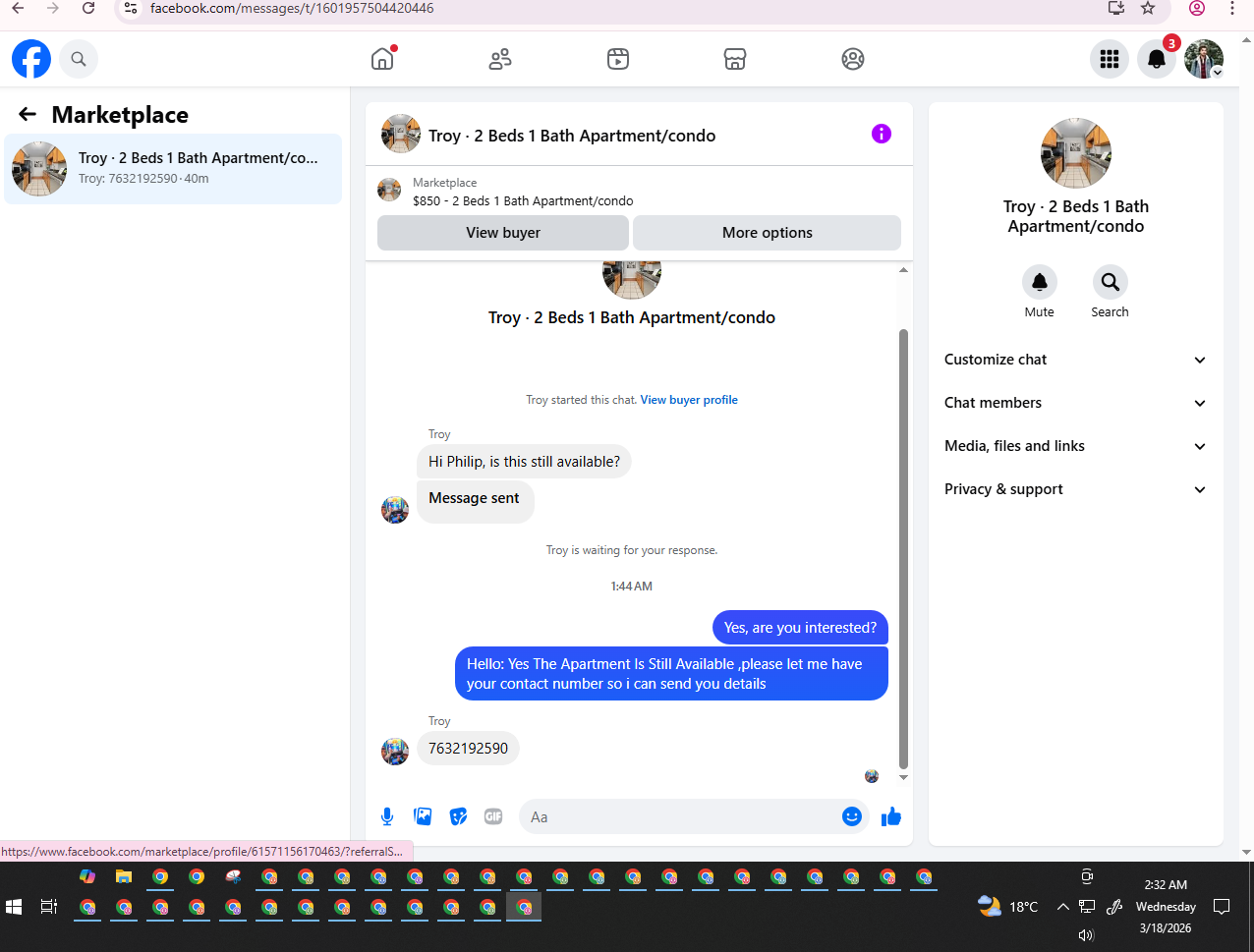Click the small seen-indicator avatar
This screenshot has width=1254, height=952.
click(872, 776)
